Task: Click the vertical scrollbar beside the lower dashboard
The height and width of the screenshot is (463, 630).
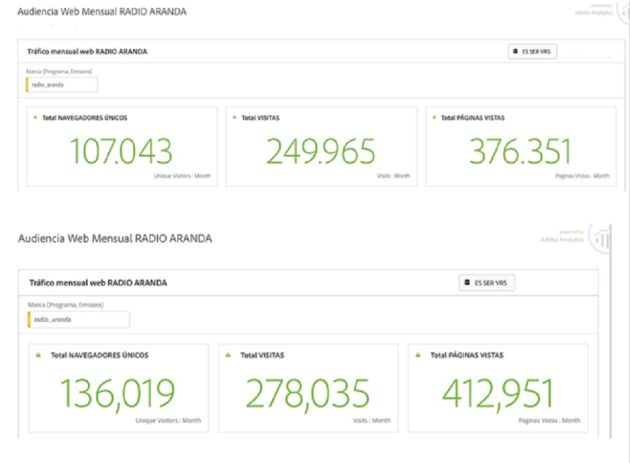Action: pyautogui.click(x=611, y=331)
